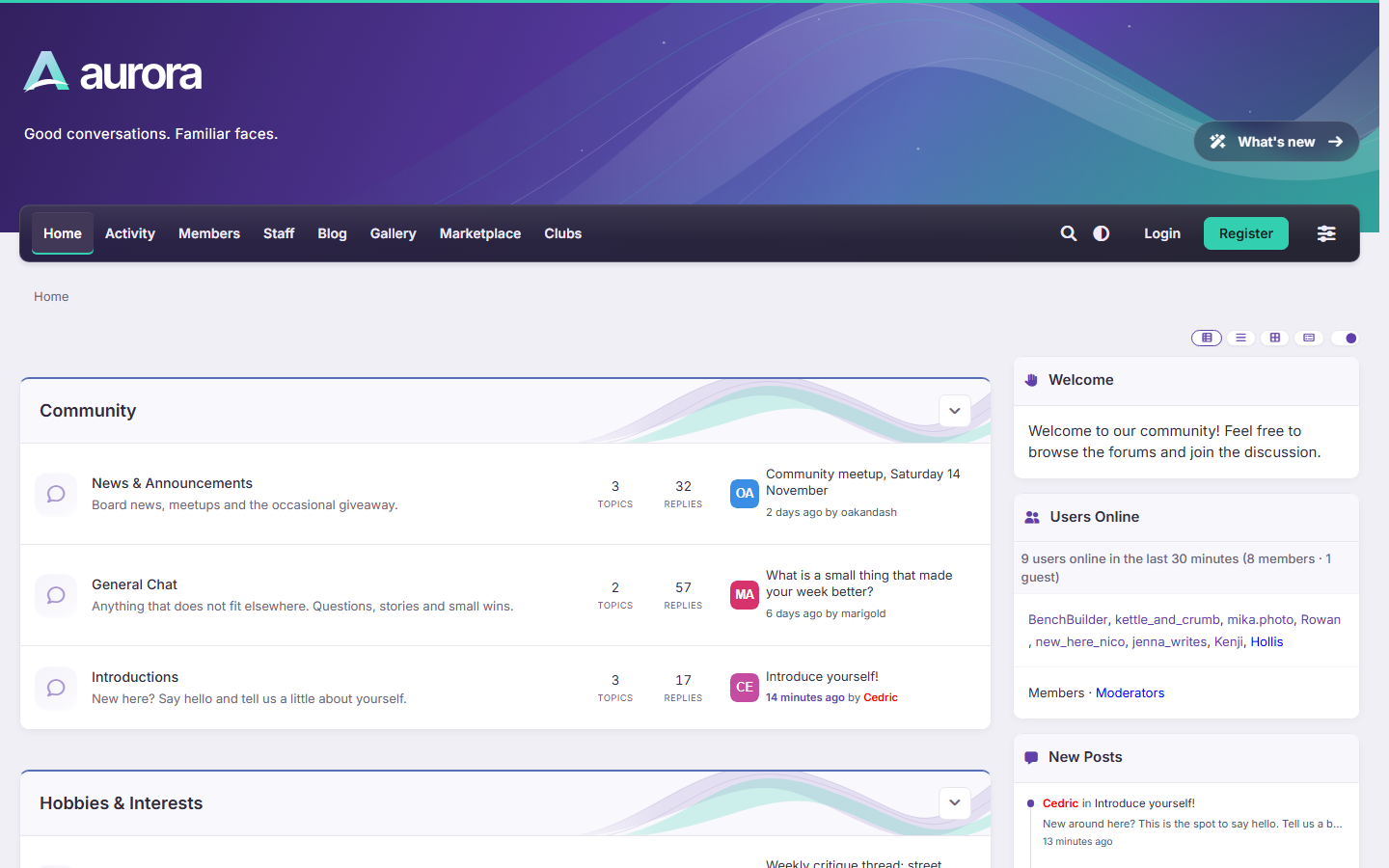The width and height of the screenshot is (1389, 868).
Task: Open the Moderators group link
Action: tap(1130, 693)
